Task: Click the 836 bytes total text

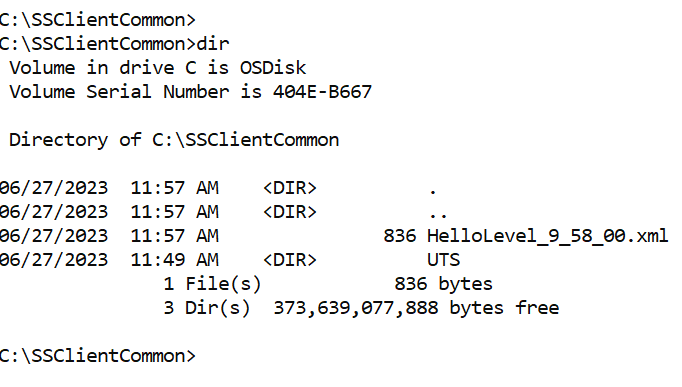Action: coord(443,284)
